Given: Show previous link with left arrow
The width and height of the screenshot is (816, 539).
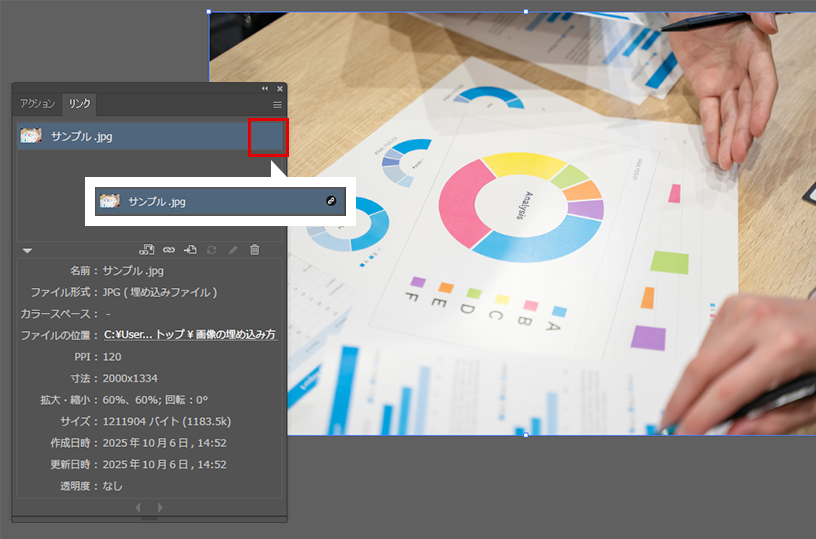Looking at the screenshot, I should 138,507.
